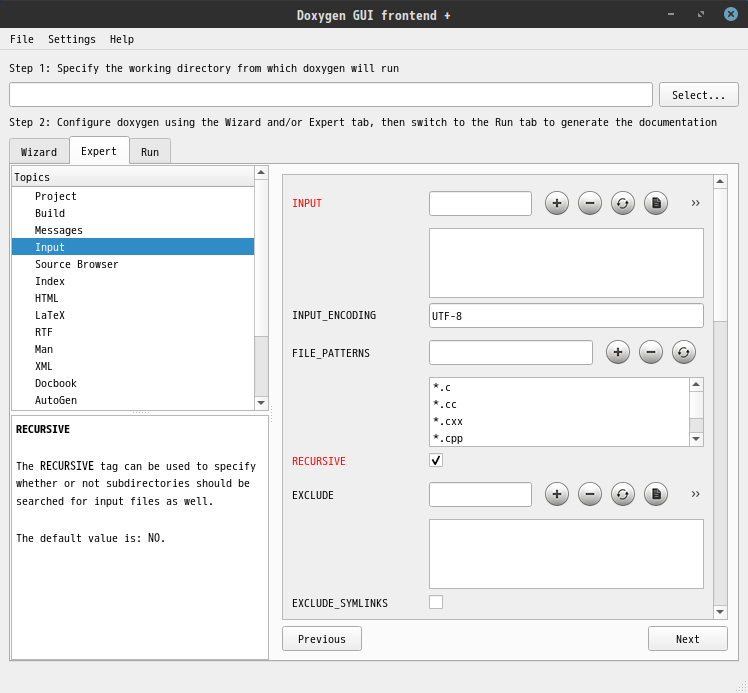Image resolution: width=748 pixels, height=693 pixels.
Task: Click the EXCLUDE list box area
Action: click(x=566, y=554)
